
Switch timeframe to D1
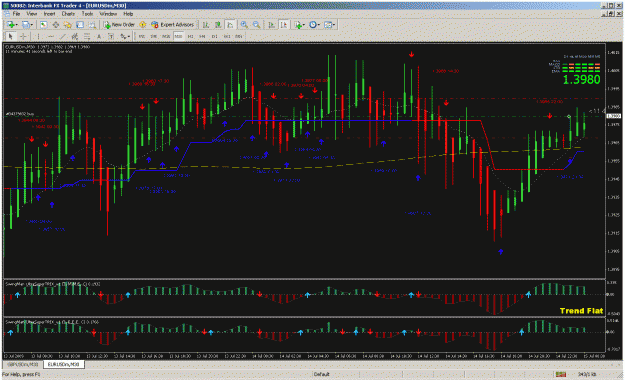pos(214,36)
